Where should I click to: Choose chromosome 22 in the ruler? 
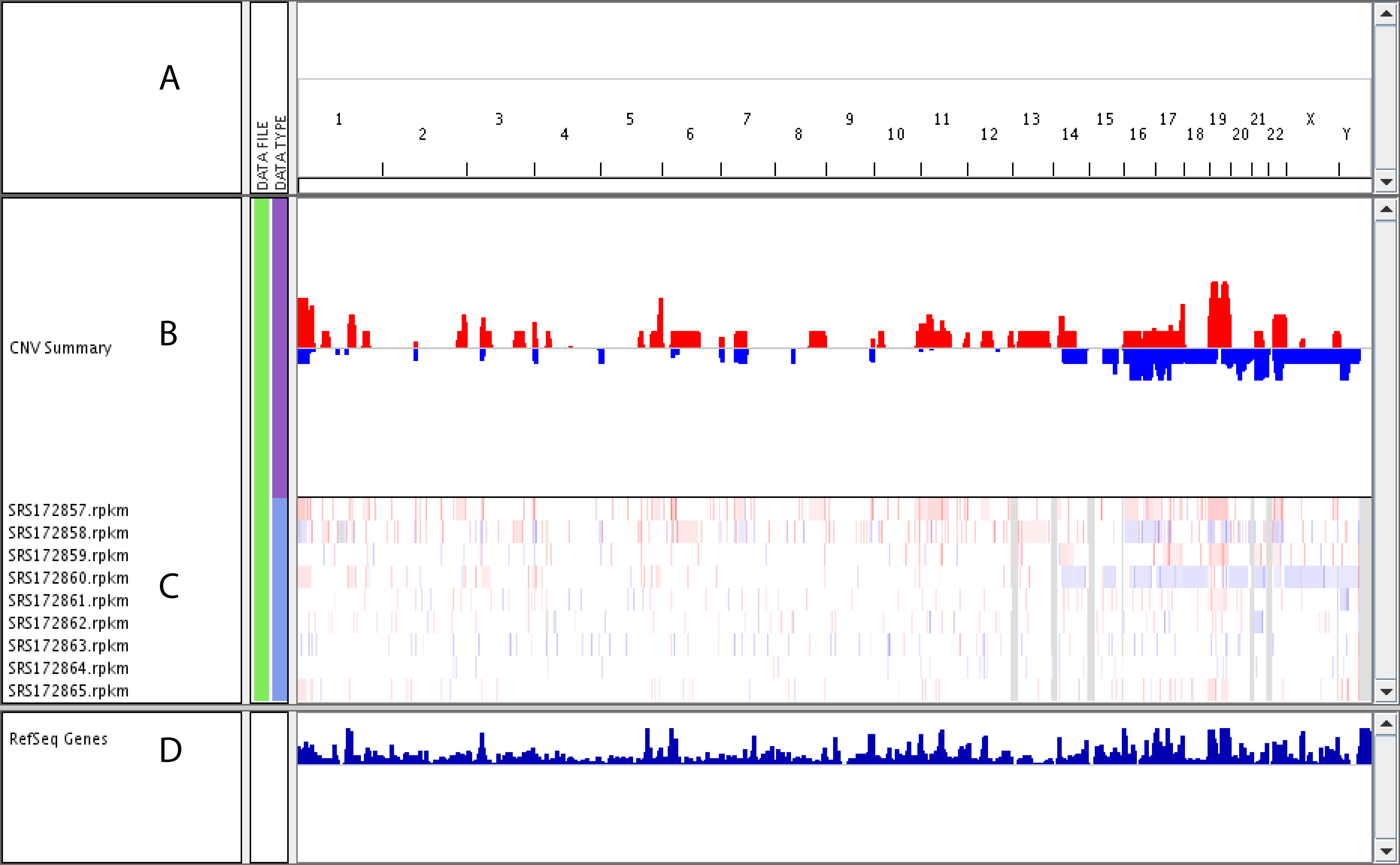click(1275, 134)
